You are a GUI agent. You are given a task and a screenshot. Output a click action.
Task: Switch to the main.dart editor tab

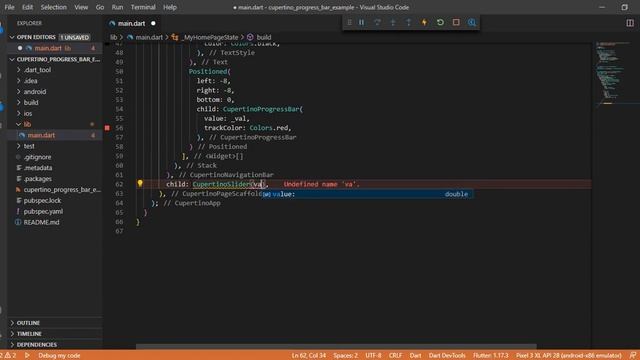pos(131,23)
